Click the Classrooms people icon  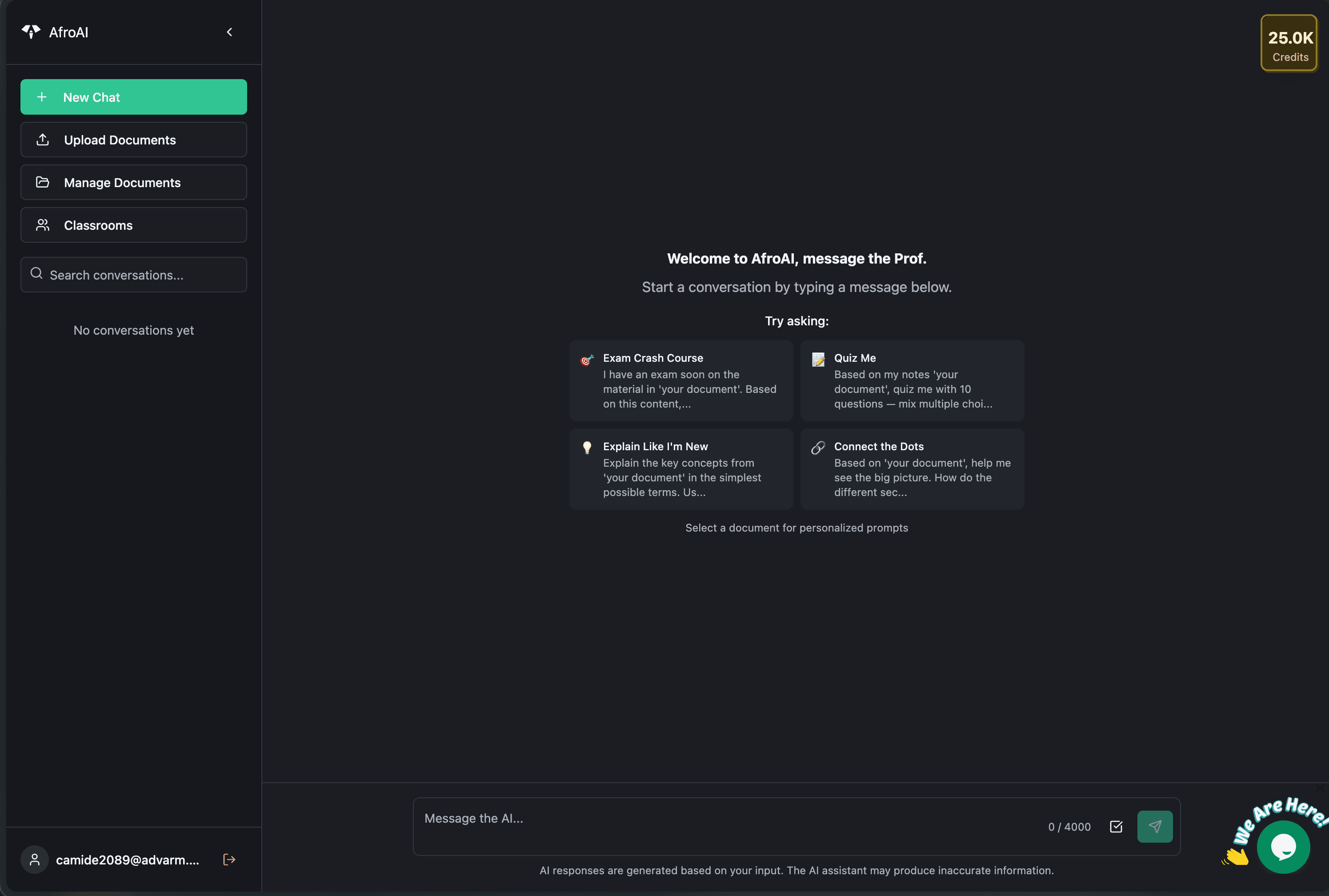tap(43, 224)
